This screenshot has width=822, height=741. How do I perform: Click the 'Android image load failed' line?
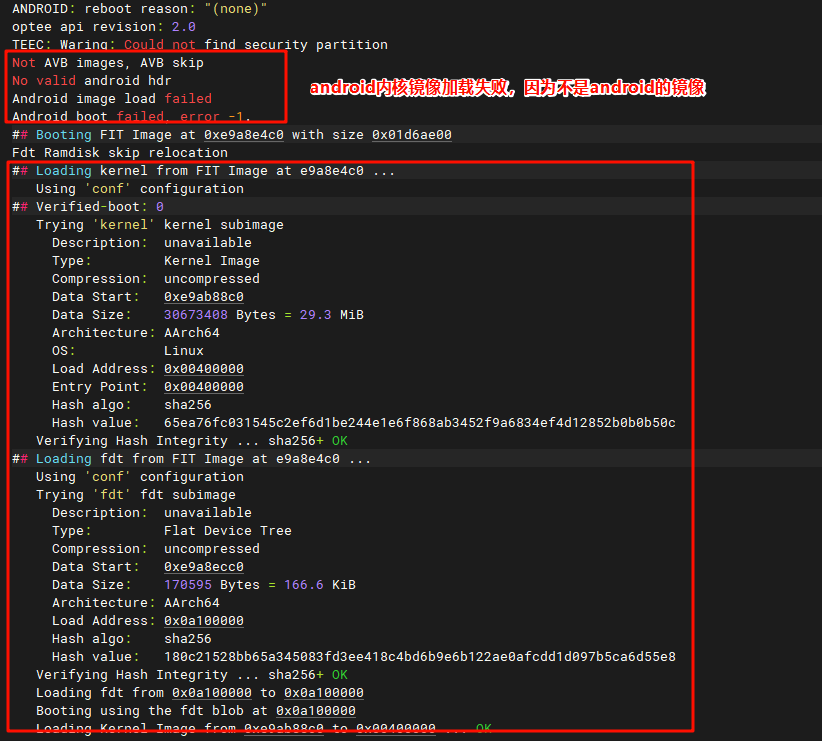pyautogui.click(x=112, y=99)
